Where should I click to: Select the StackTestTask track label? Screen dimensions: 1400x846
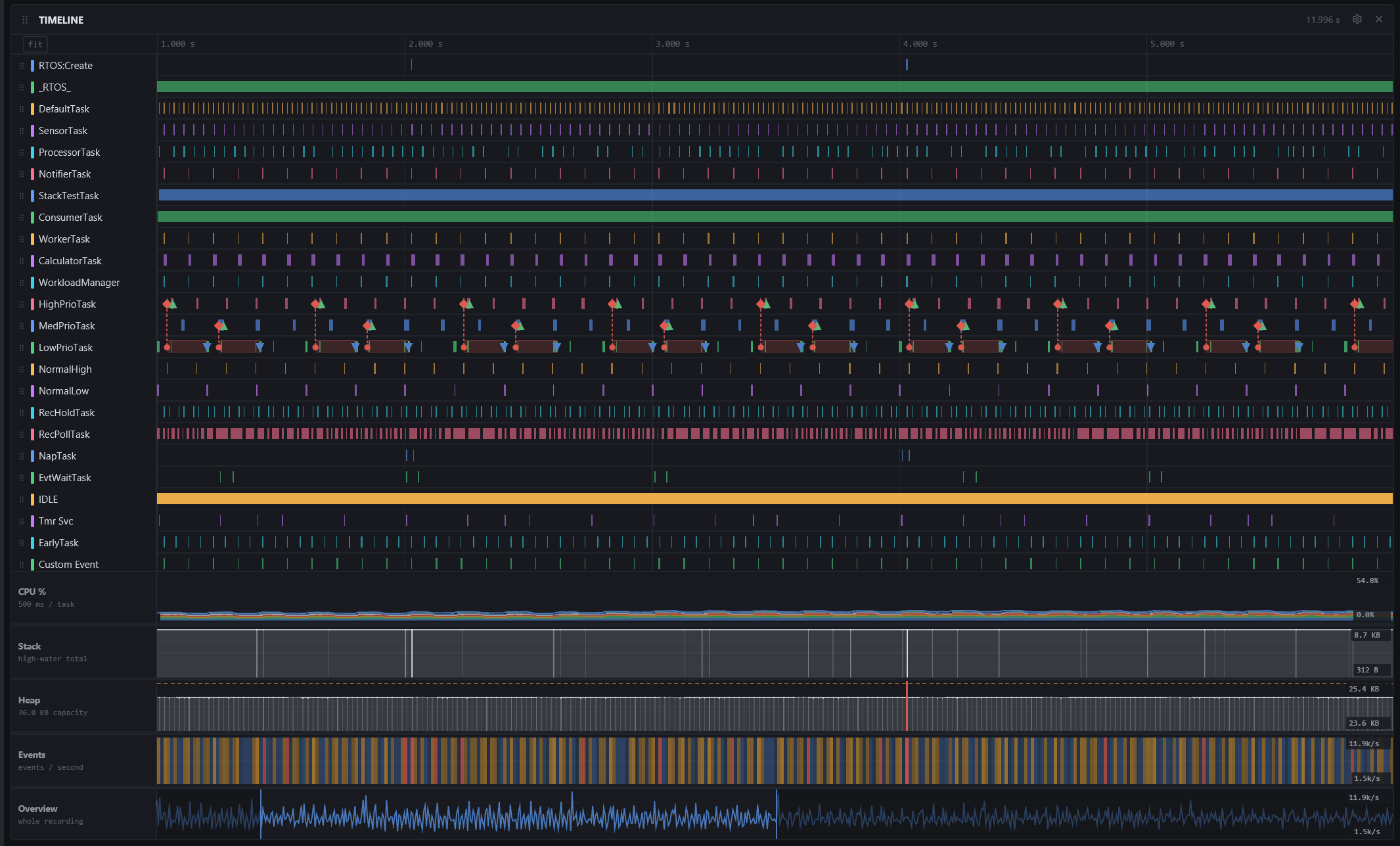(x=69, y=196)
